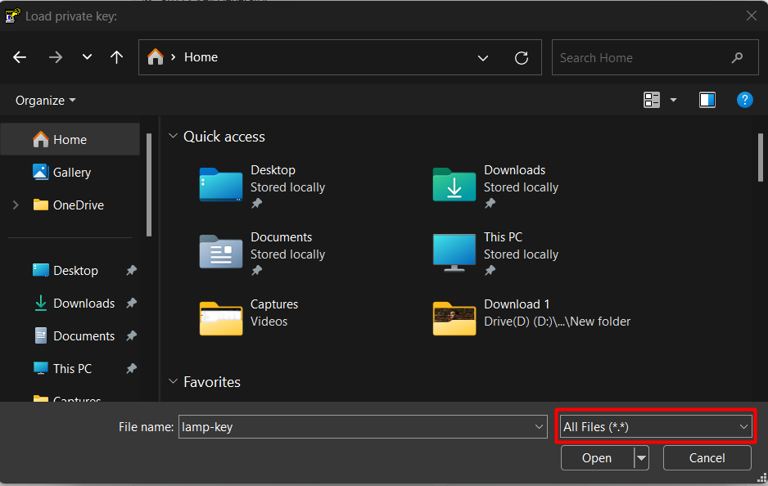Click the PuTTY key icon in title bar
This screenshot has width=768, height=486.
[x=12, y=16]
